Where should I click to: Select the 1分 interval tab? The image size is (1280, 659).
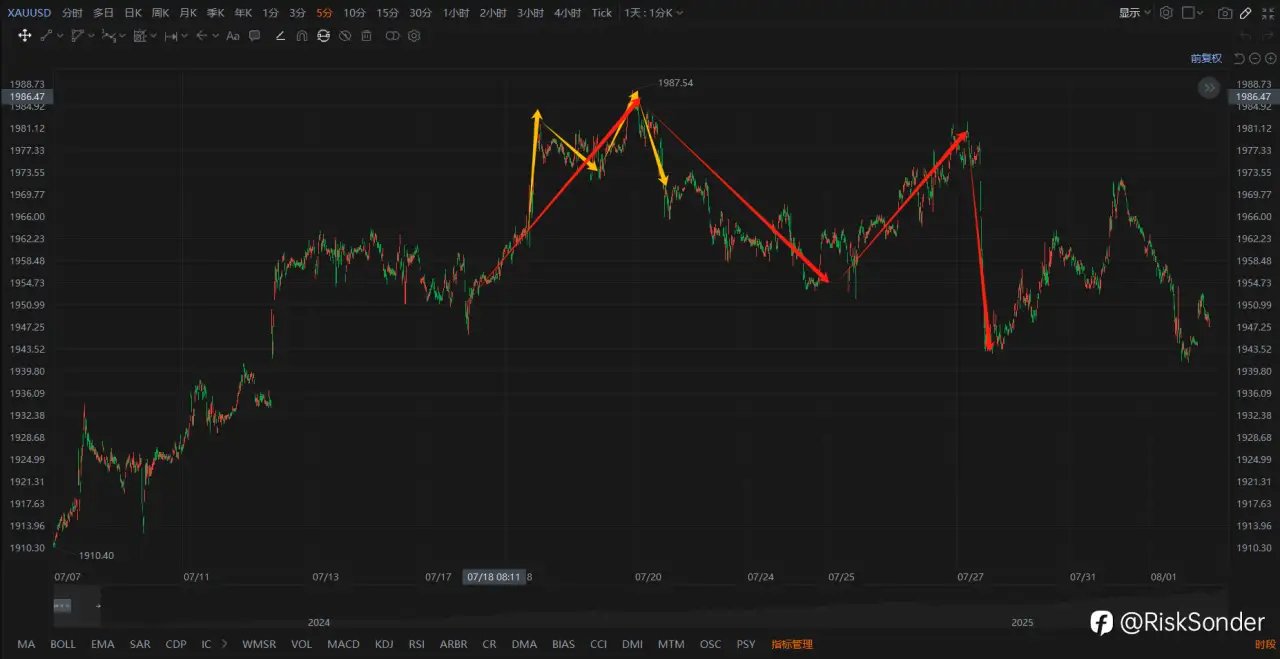(271, 13)
